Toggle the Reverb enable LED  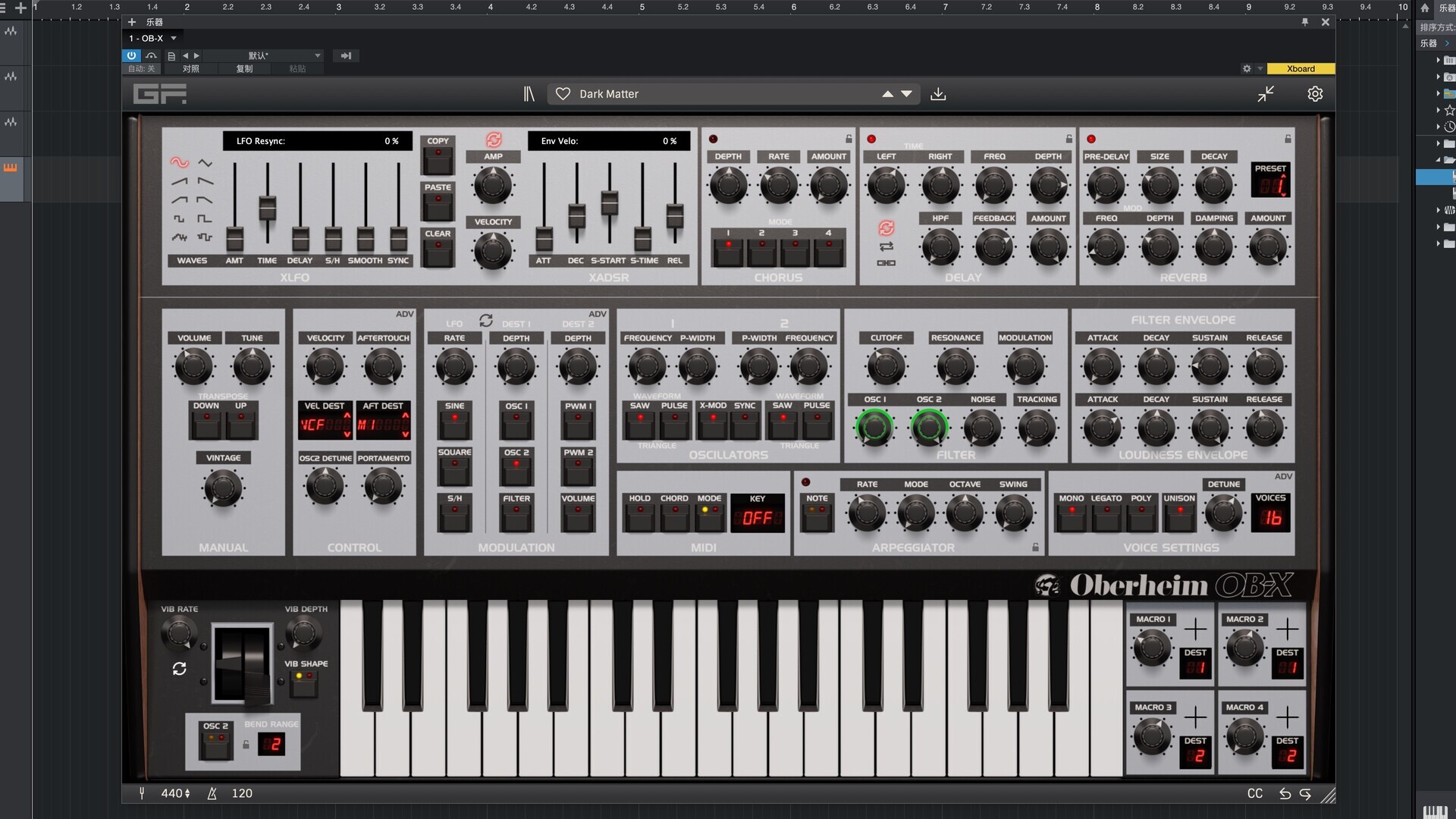pos(1090,139)
